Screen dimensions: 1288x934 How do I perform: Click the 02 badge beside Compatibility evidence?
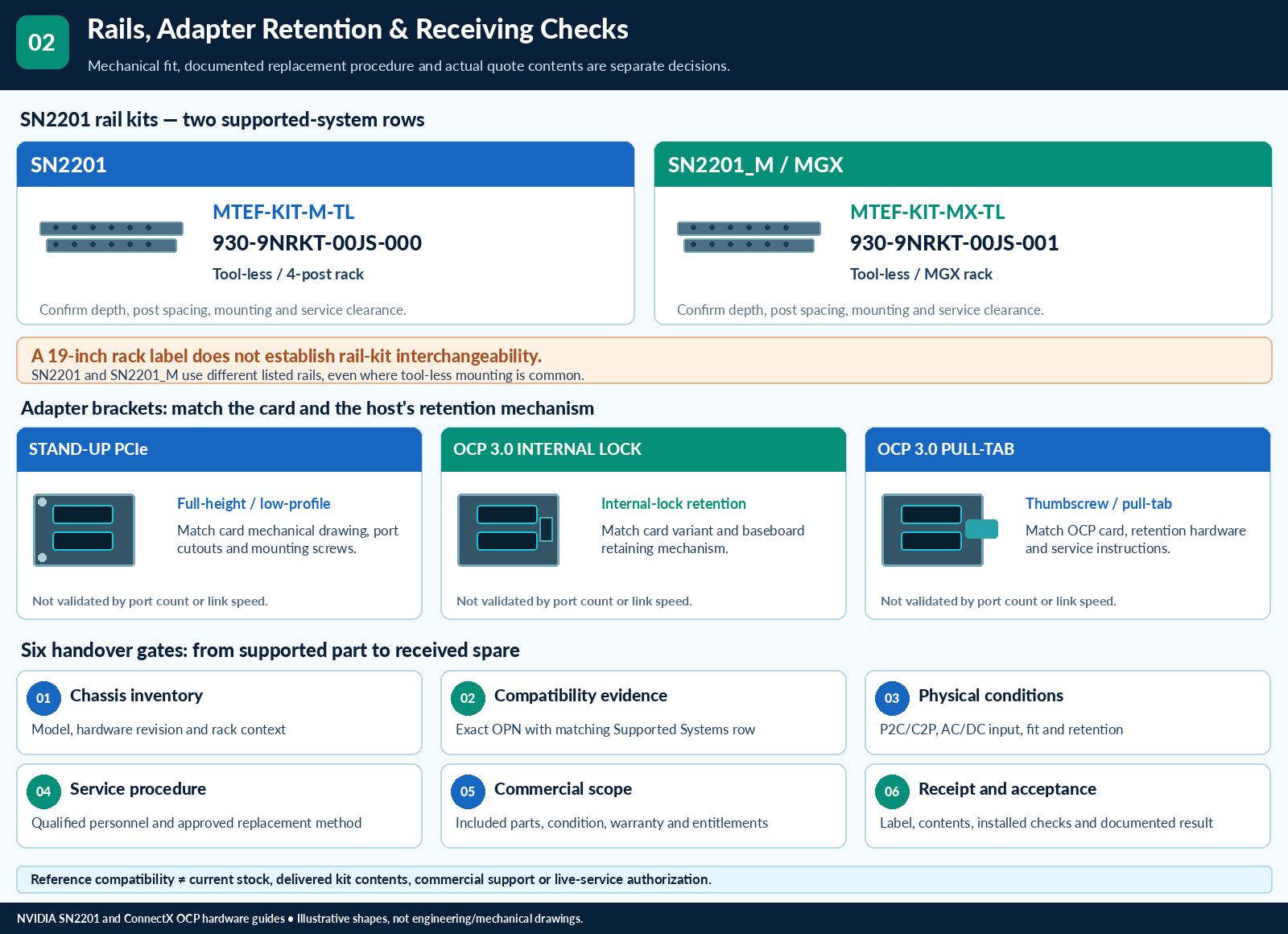(x=468, y=698)
